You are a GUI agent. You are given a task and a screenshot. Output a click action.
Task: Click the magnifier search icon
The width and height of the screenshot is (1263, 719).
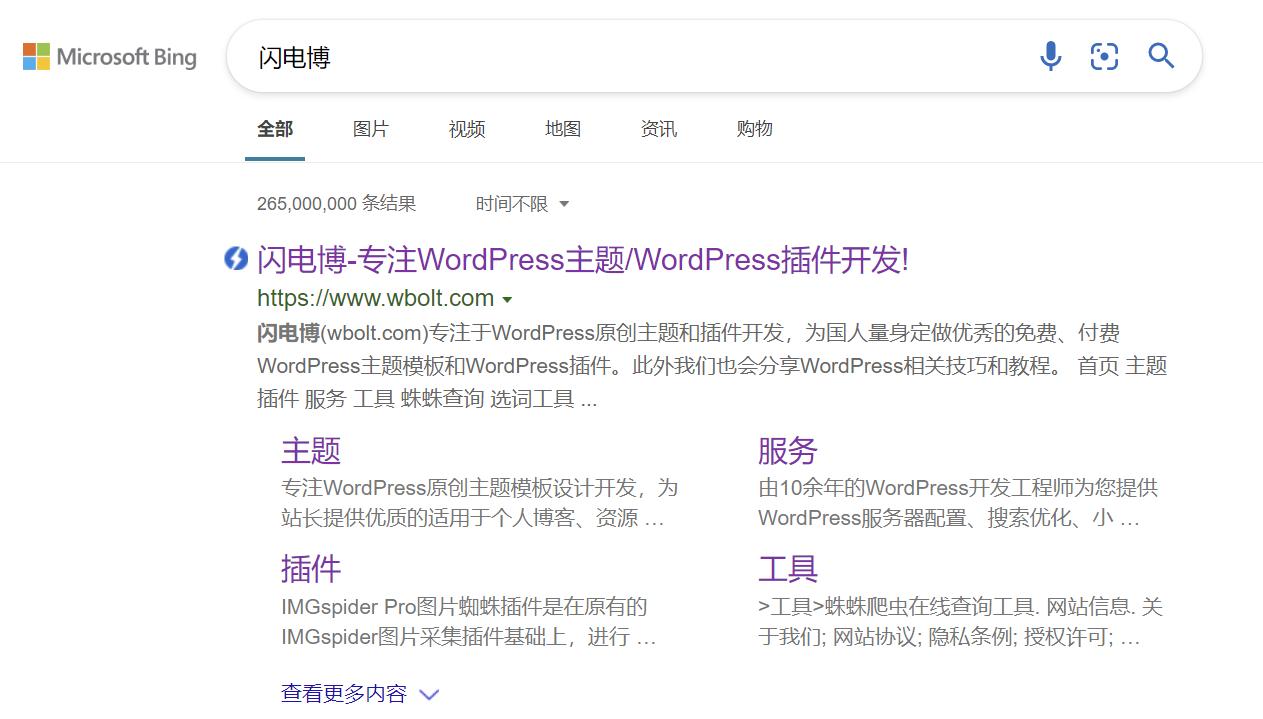click(x=1161, y=56)
